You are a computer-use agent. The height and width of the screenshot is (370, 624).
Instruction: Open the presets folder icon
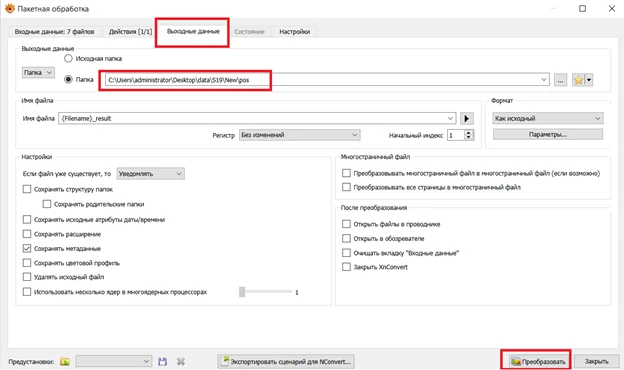[x=65, y=361]
